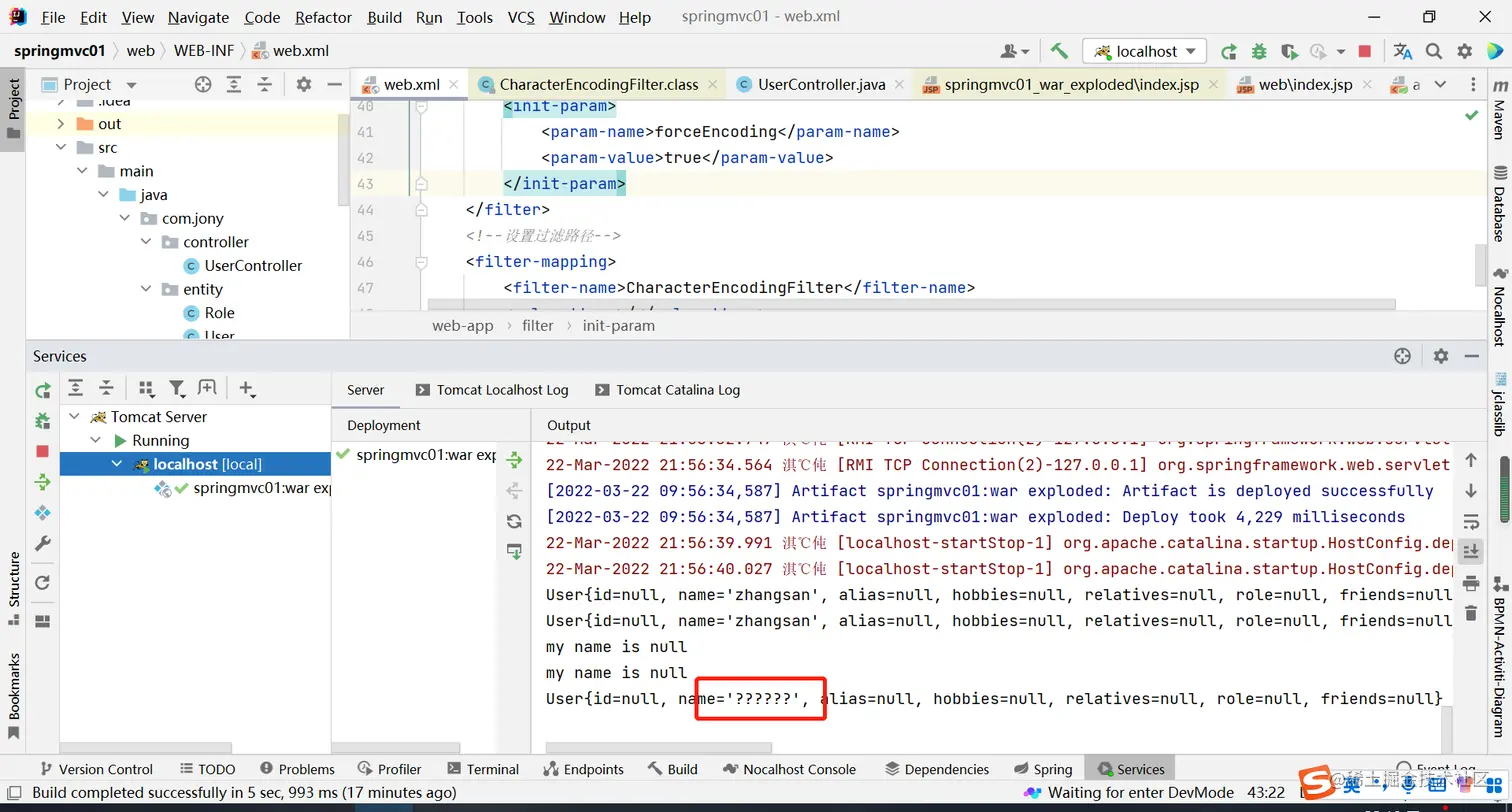Screen dimensions: 1512x812
Task: Show the hidden editor tabs chevron
Action: click(x=1441, y=85)
